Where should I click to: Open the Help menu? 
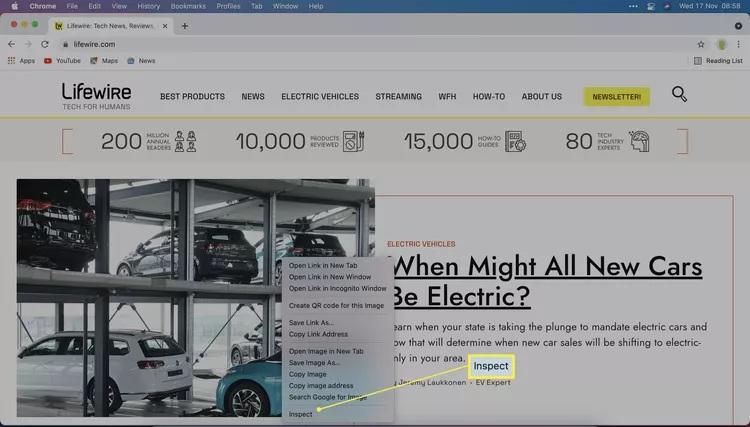click(x=316, y=6)
